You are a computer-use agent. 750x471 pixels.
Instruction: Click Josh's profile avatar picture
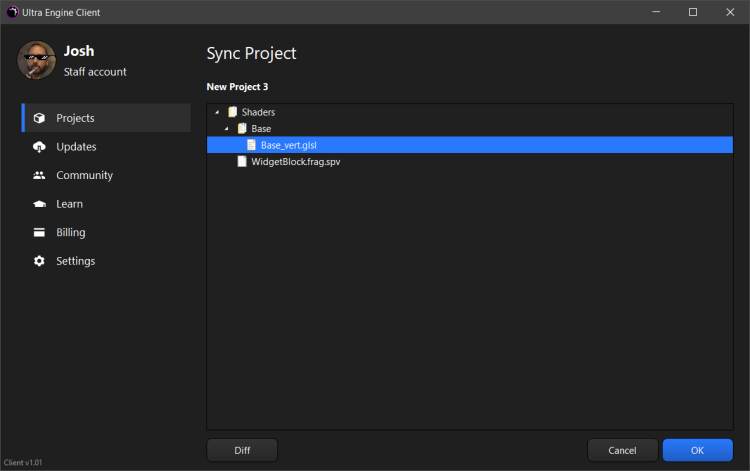(36, 61)
